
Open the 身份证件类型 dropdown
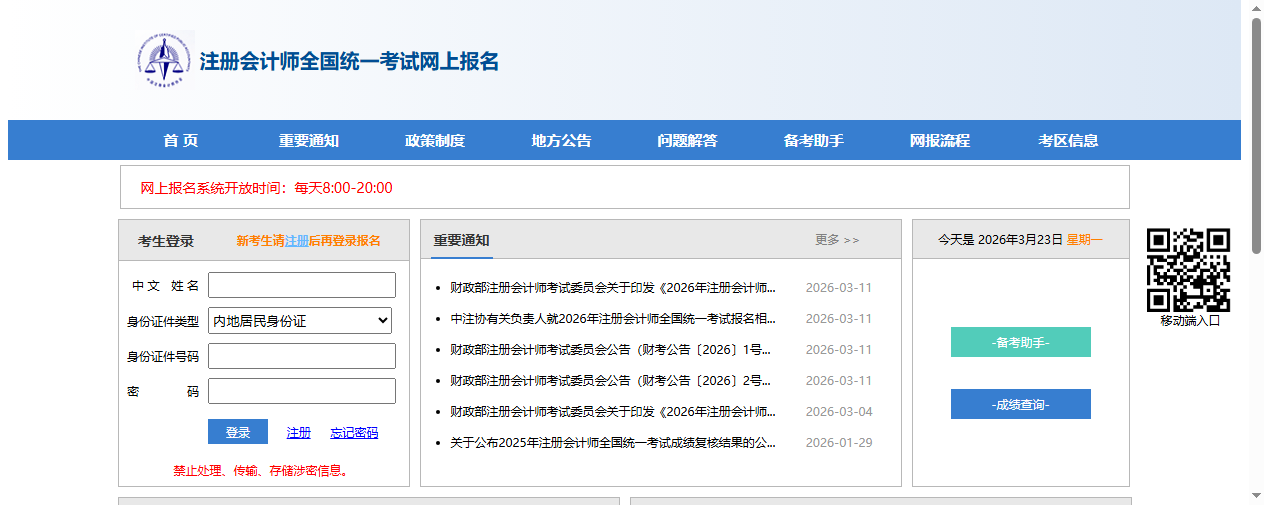coord(300,321)
